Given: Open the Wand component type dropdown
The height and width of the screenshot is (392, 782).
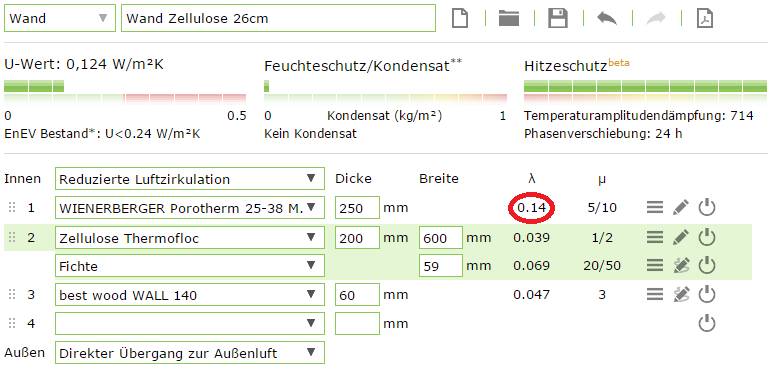Looking at the screenshot, I should pyautogui.click(x=60, y=18).
